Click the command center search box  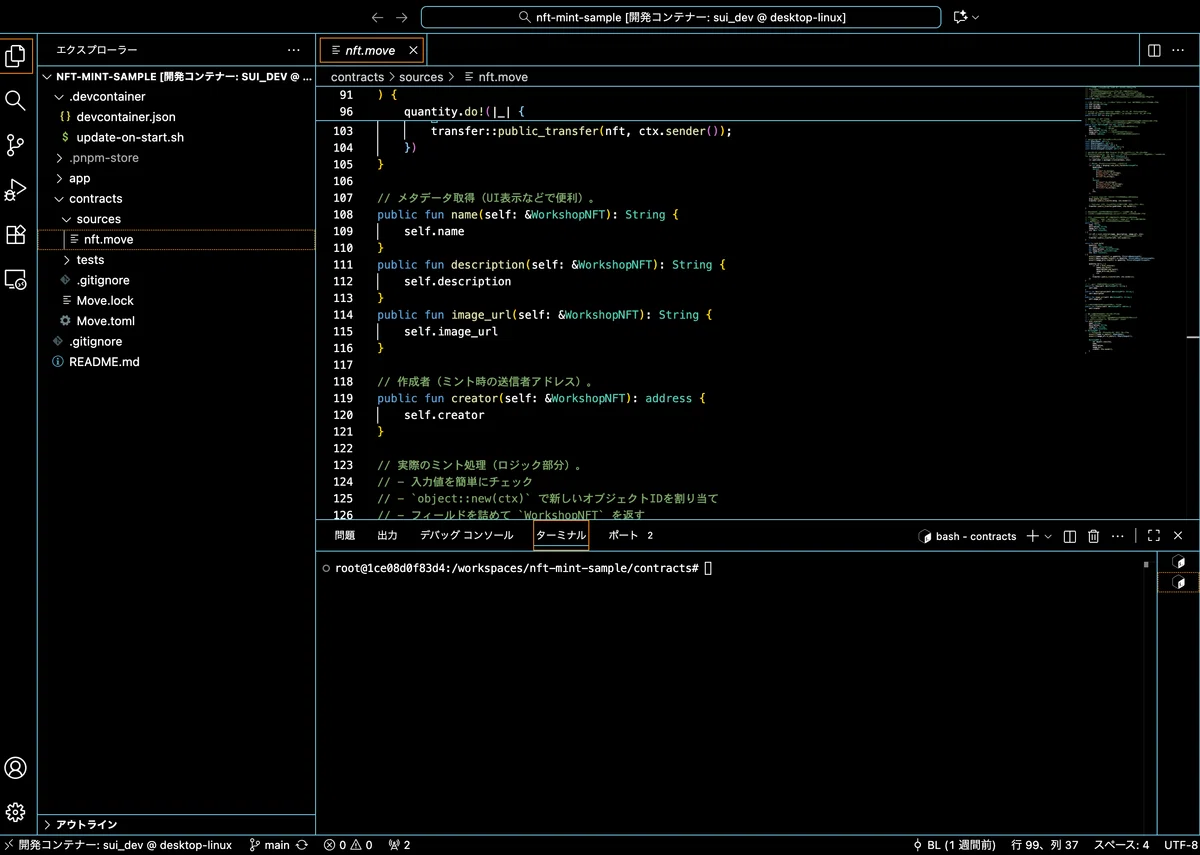[681, 17]
